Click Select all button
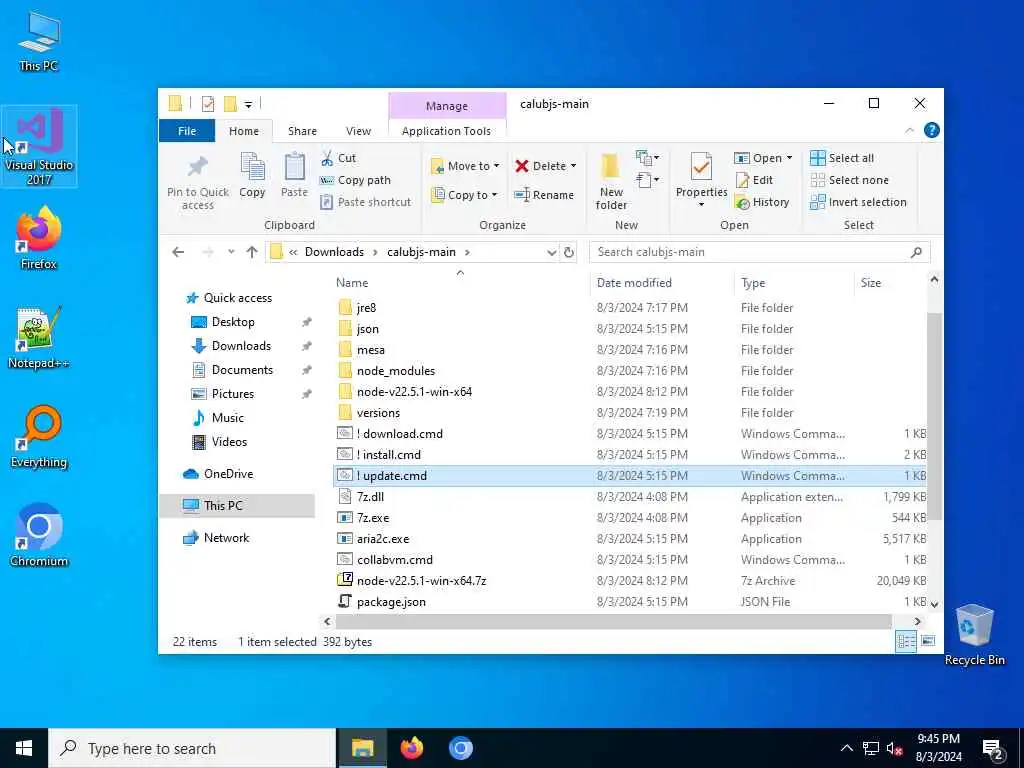Image resolution: width=1024 pixels, height=768 pixels. point(842,158)
